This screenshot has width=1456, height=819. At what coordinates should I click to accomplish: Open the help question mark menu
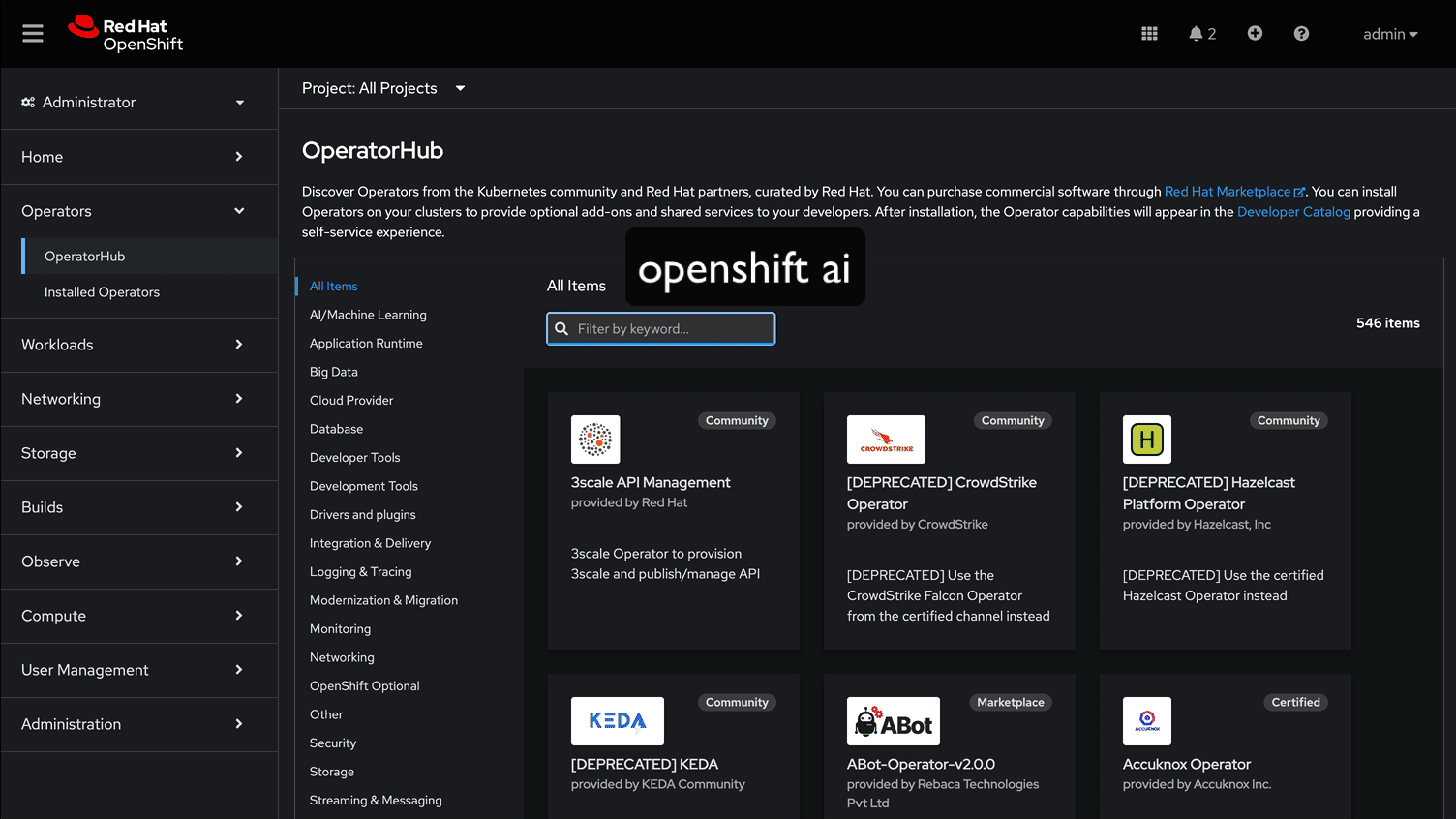coord(1301,34)
